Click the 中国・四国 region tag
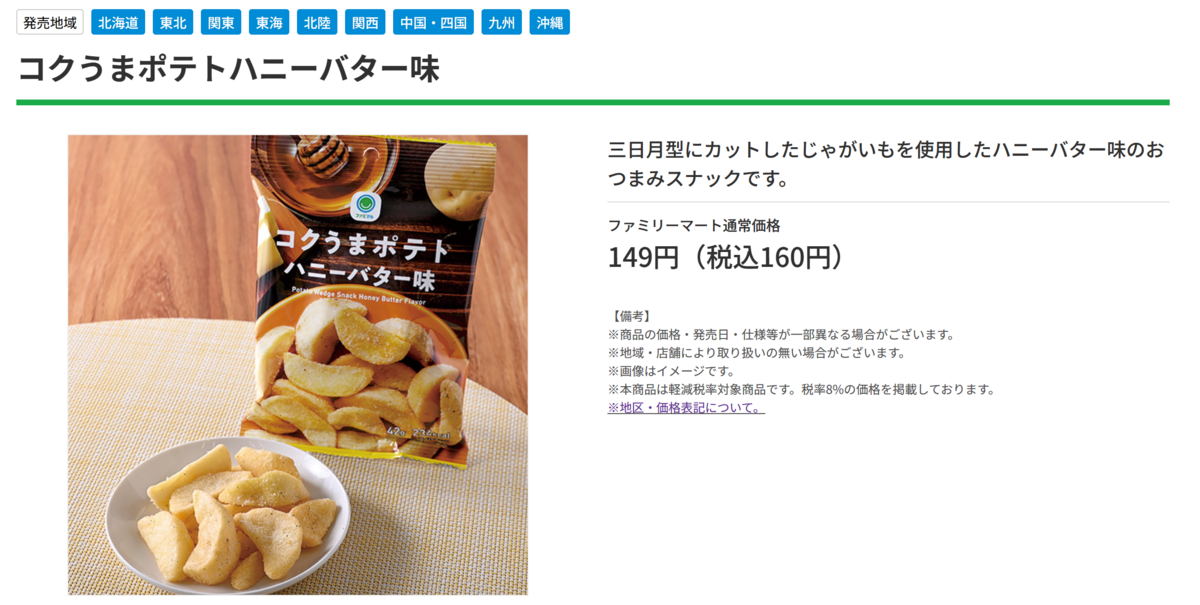The width and height of the screenshot is (1200, 605). [433, 22]
